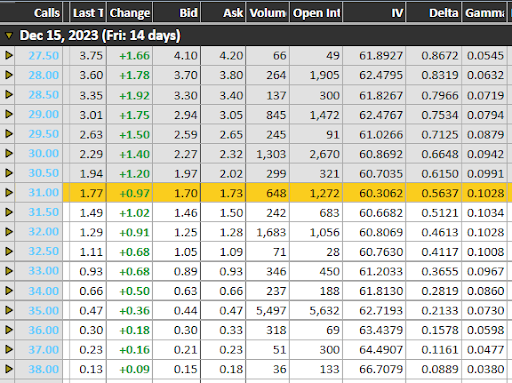Expand the 36.00 strike row arrow
Image resolution: width=512 pixels, height=383 pixels.
9,330
